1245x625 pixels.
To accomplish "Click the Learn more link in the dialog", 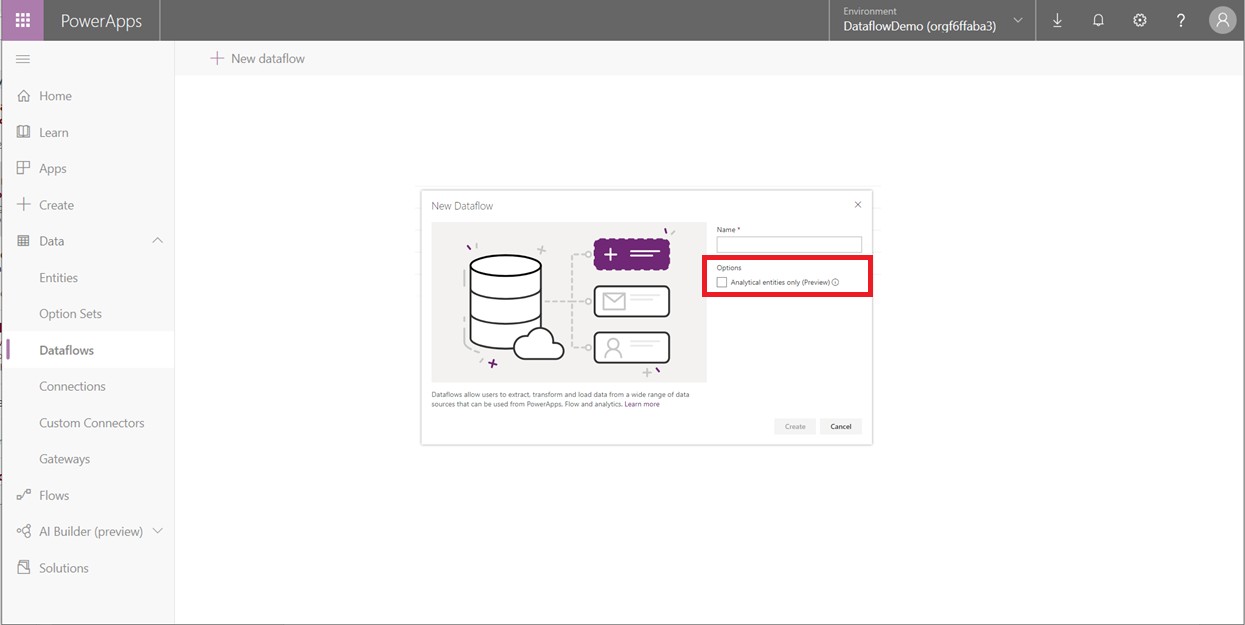I will click(642, 403).
